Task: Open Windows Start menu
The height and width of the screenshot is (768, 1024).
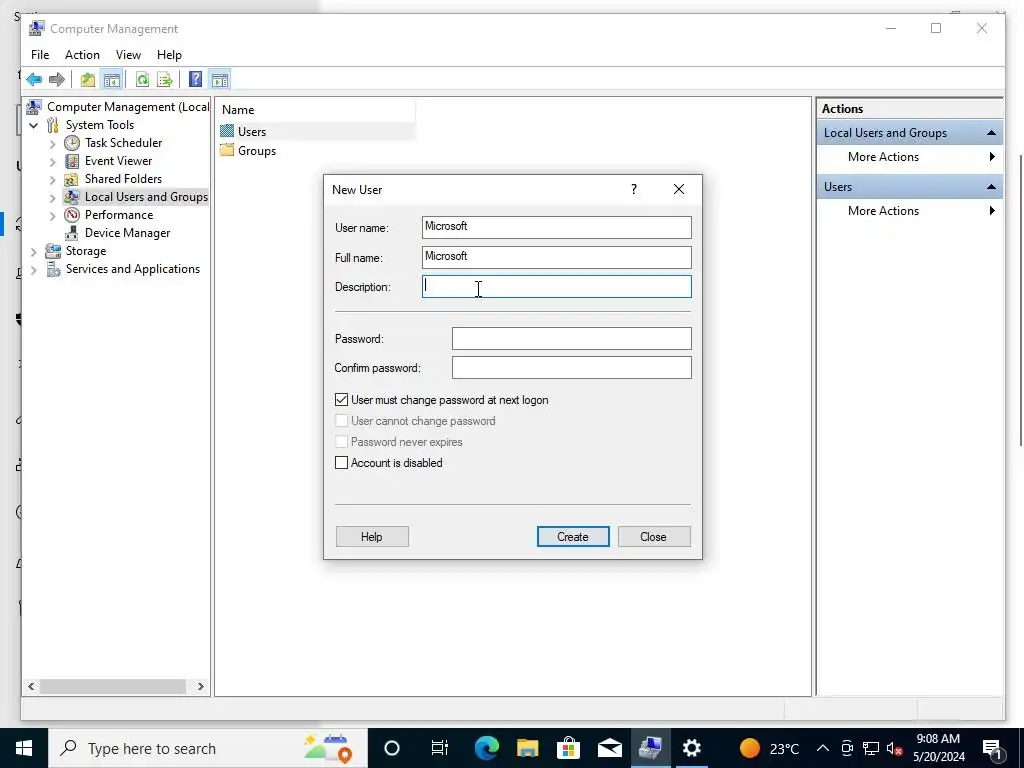Action: 24,748
